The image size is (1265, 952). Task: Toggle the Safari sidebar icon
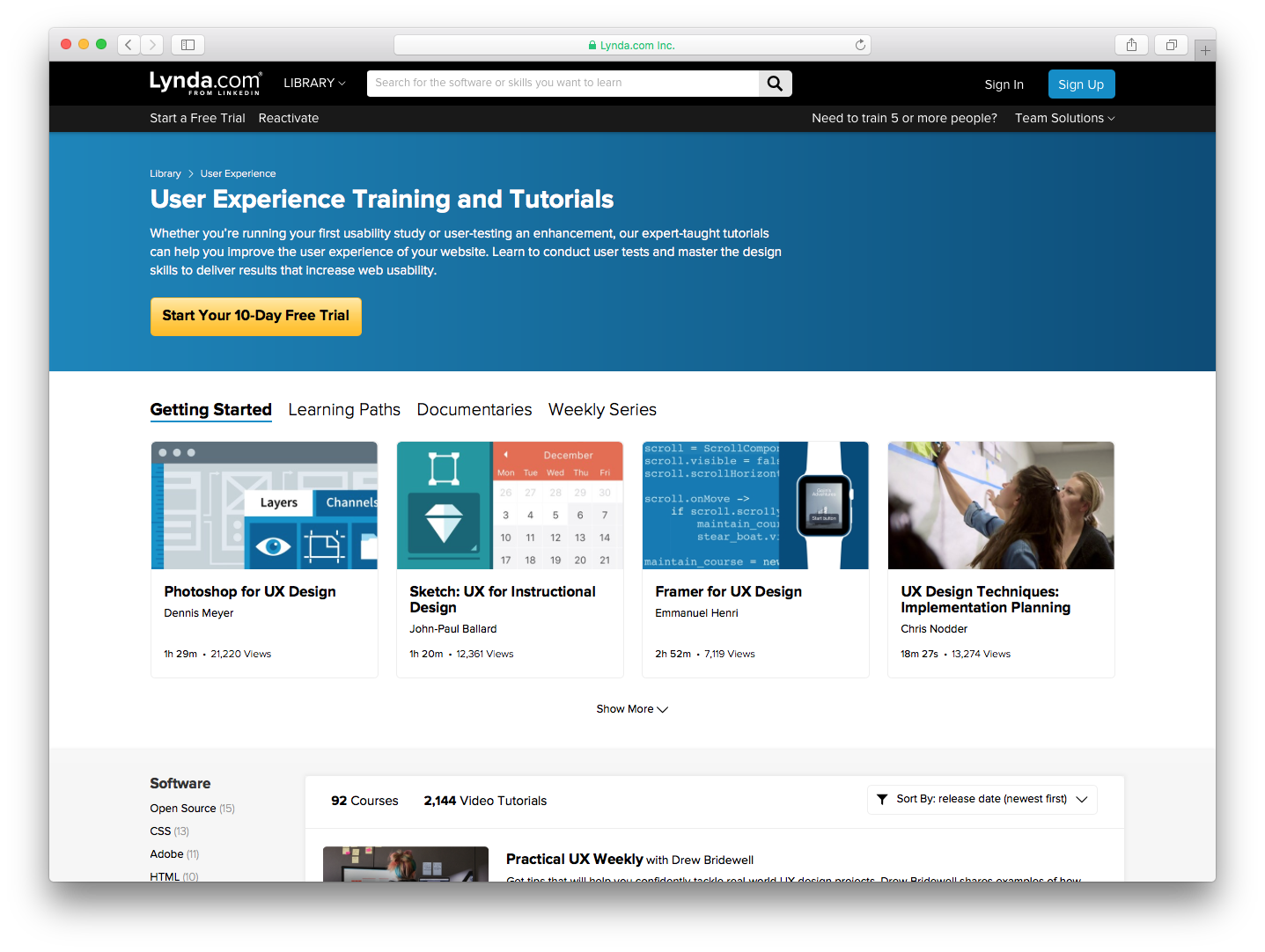188,45
